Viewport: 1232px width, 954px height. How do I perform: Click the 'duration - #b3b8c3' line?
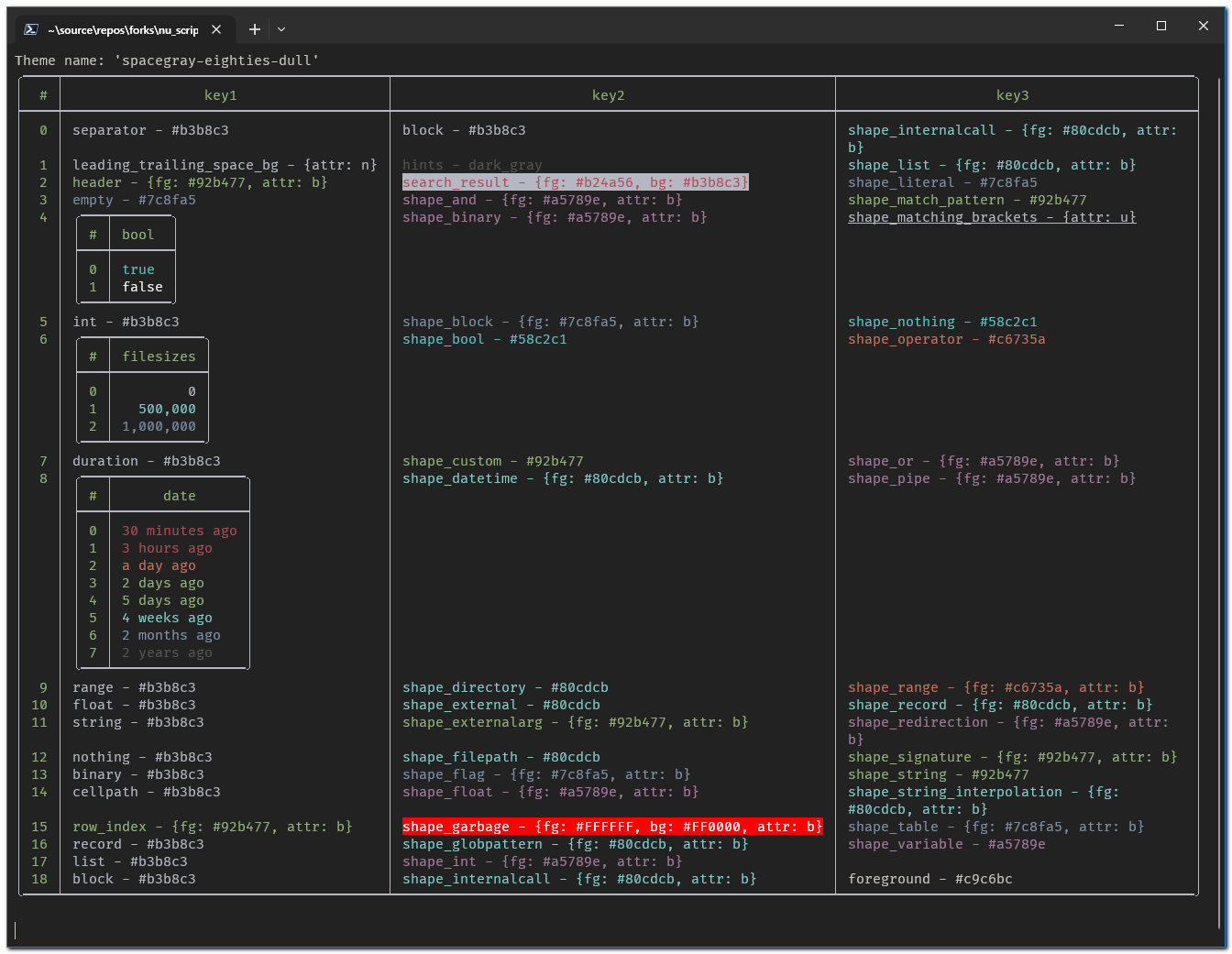(147, 461)
